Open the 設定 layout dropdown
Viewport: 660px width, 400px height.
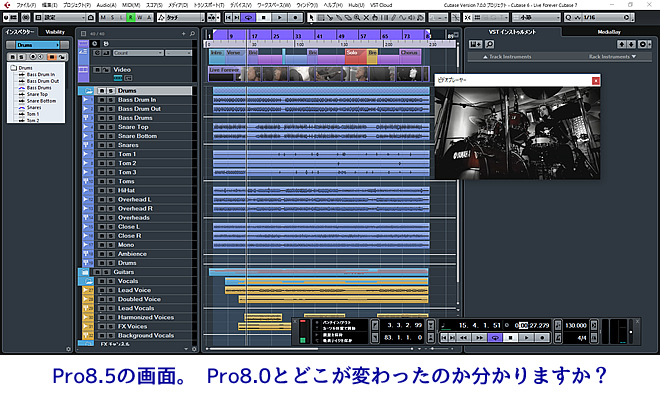point(64,18)
